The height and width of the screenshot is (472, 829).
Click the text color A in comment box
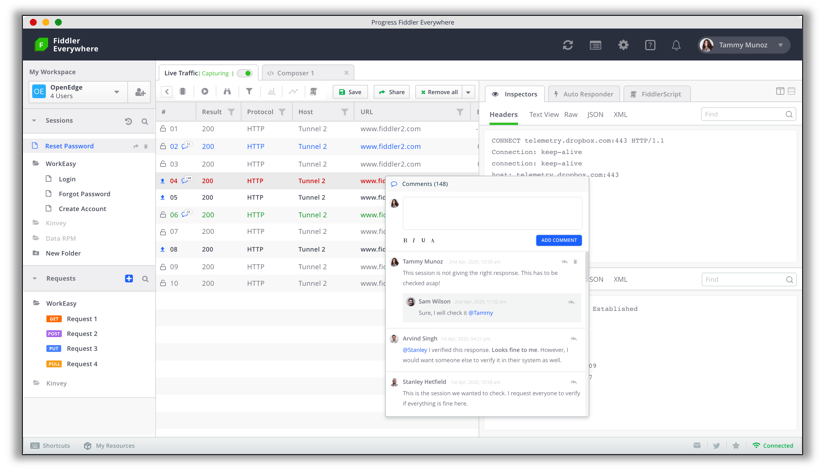coord(432,240)
